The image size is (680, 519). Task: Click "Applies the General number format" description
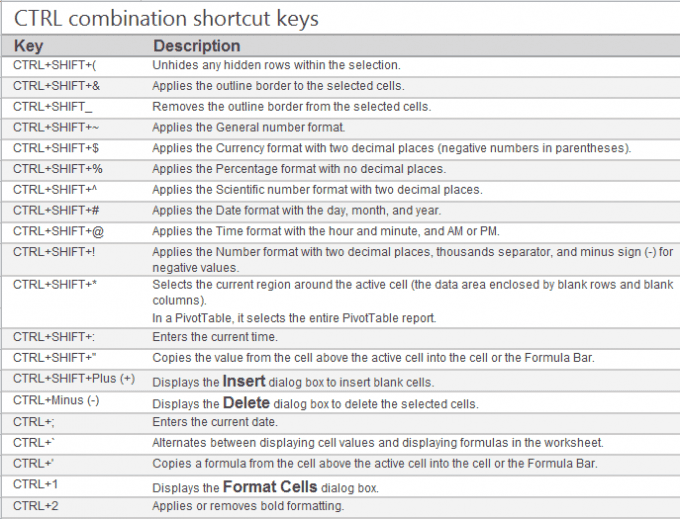coord(248,127)
